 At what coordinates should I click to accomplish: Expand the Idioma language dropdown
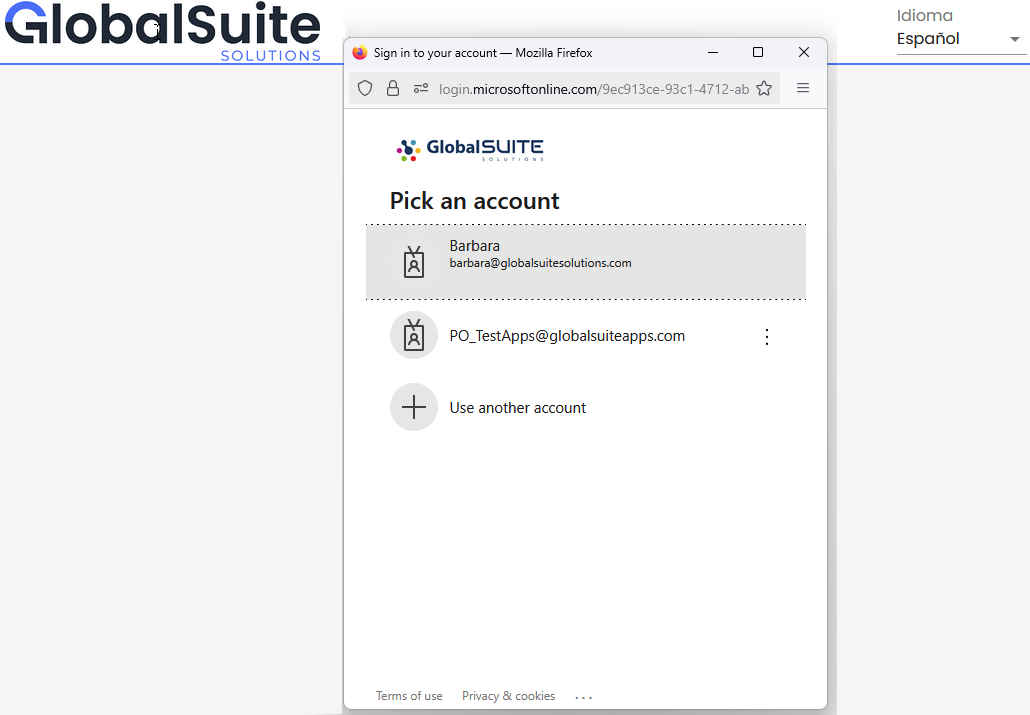pyautogui.click(x=961, y=39)
